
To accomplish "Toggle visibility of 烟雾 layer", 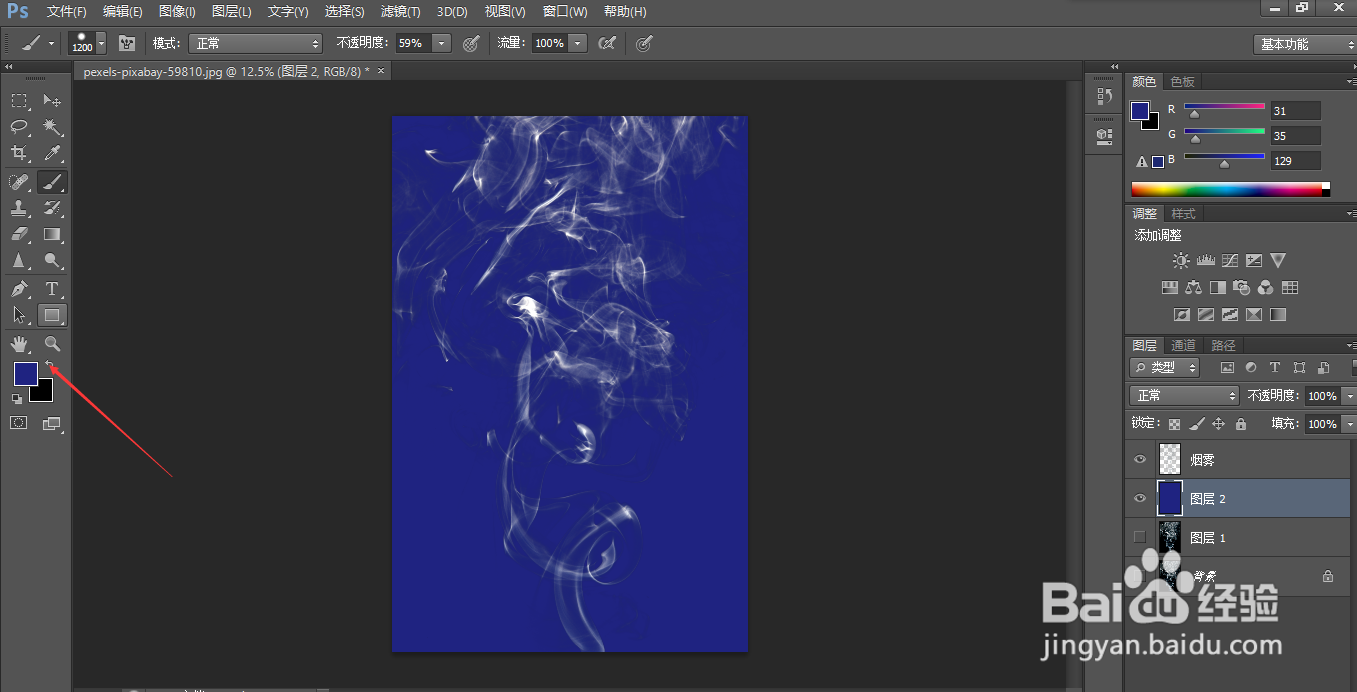I will tap(1139, 459).
